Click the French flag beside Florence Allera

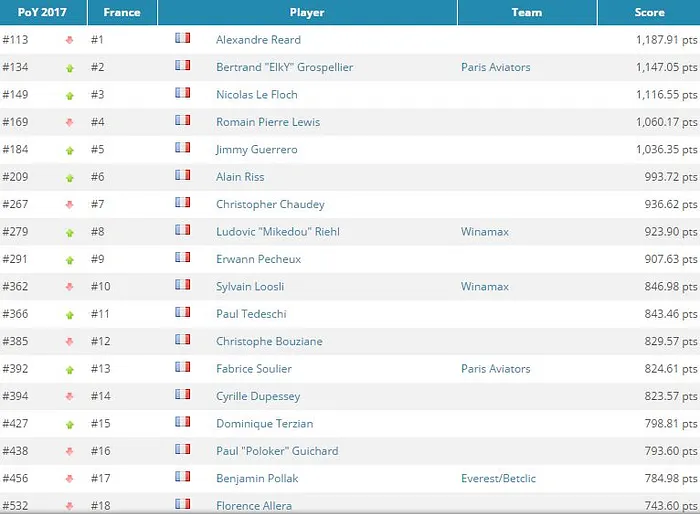click(x=182, y=504)
